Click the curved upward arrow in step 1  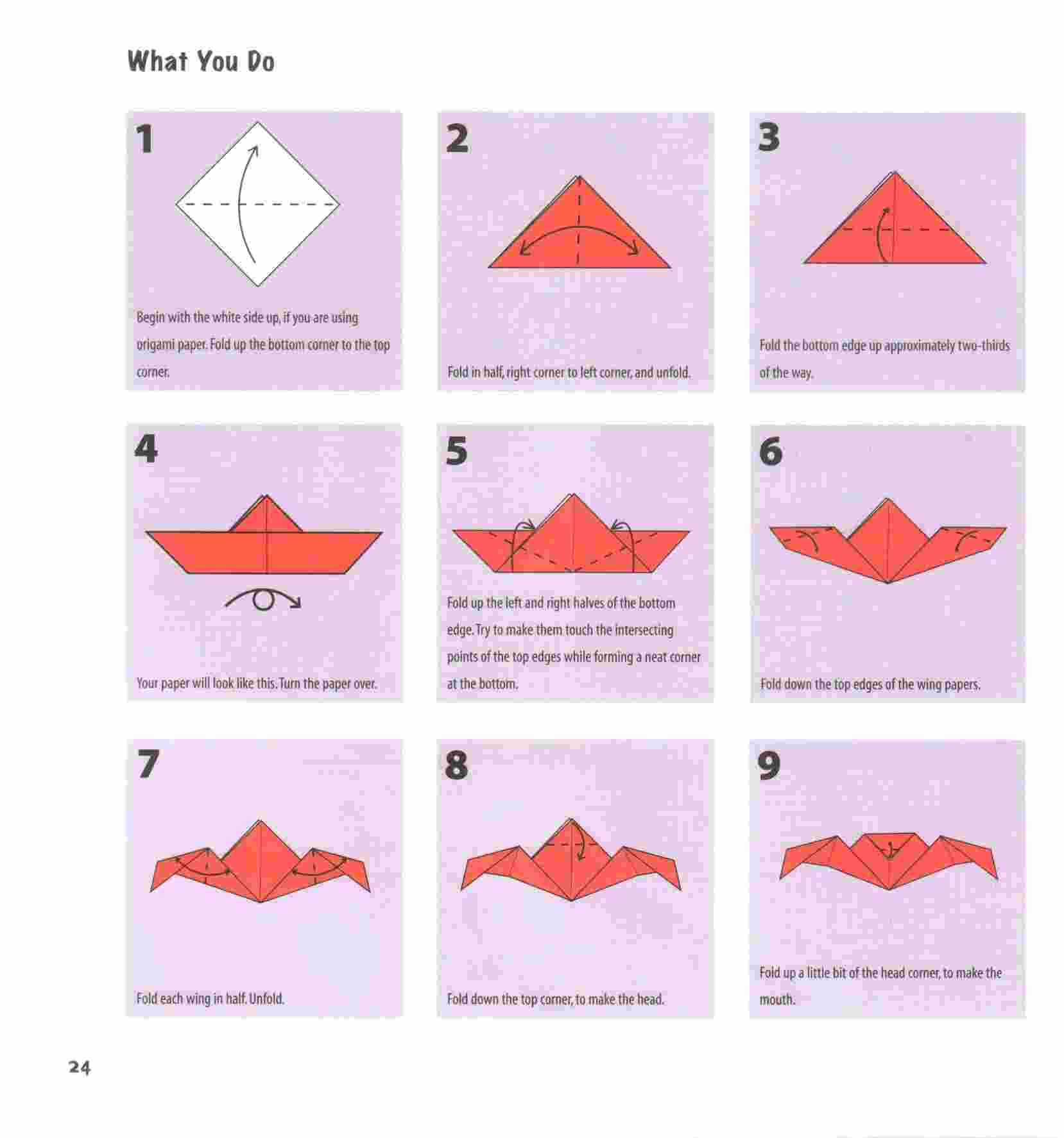(248, 204)
